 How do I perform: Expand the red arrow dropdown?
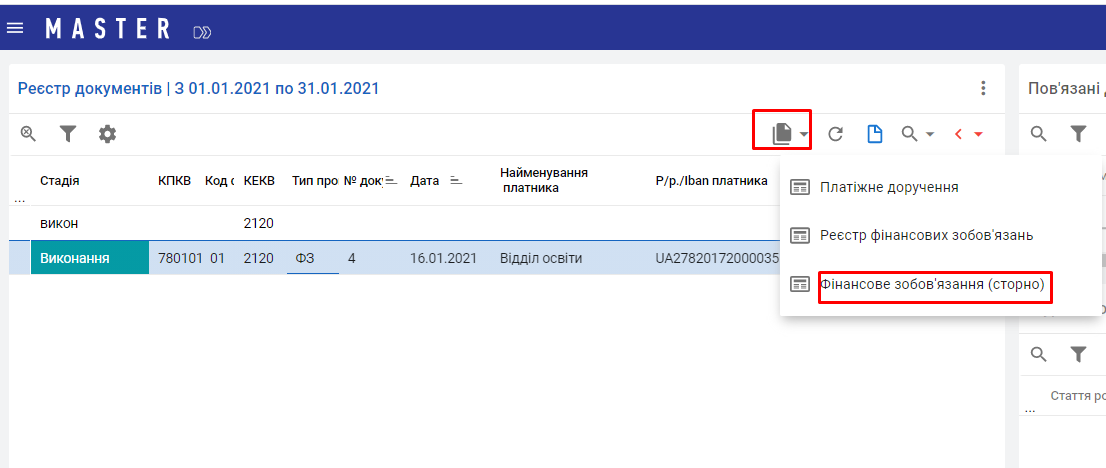click(x=979, y=134)
